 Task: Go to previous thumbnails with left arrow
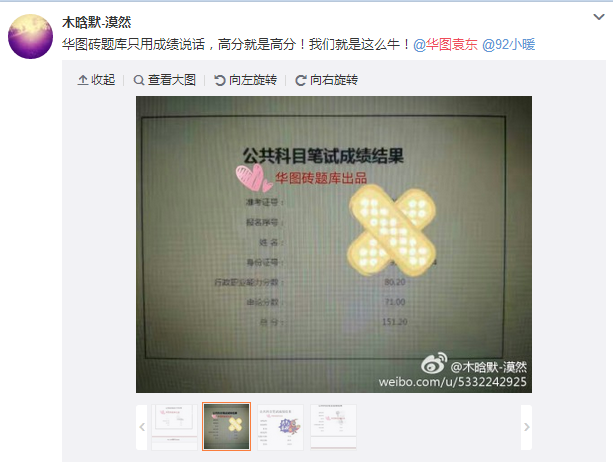142,427
